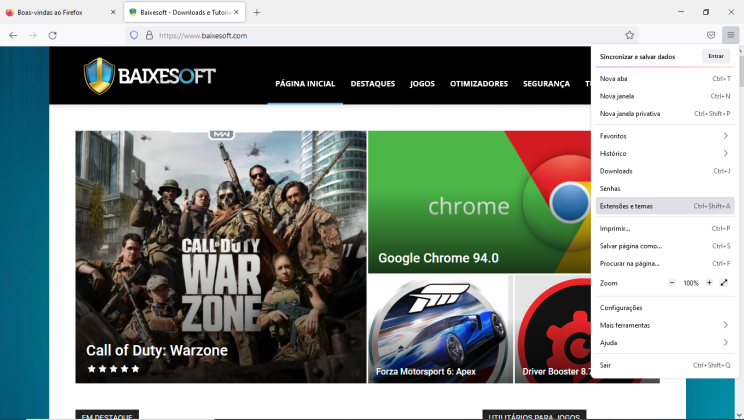Close the hamburger application menu button
744x420 pixels.
pos(731,35)
